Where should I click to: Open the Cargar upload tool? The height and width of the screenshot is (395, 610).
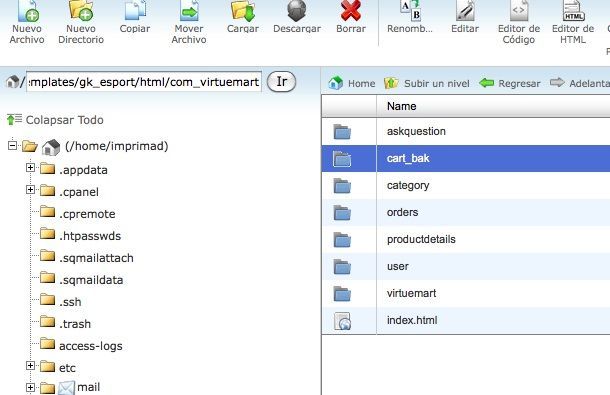pos(243,17)
